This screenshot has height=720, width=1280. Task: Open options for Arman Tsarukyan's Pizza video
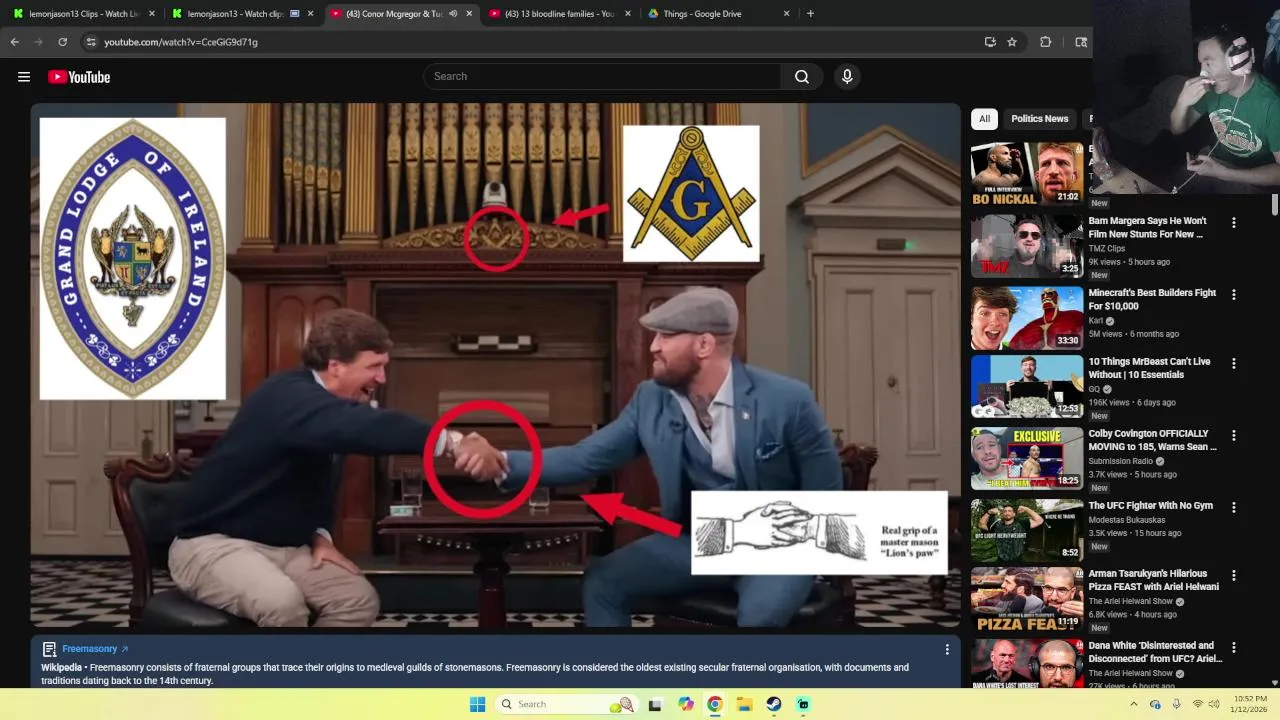(1234, 575)
